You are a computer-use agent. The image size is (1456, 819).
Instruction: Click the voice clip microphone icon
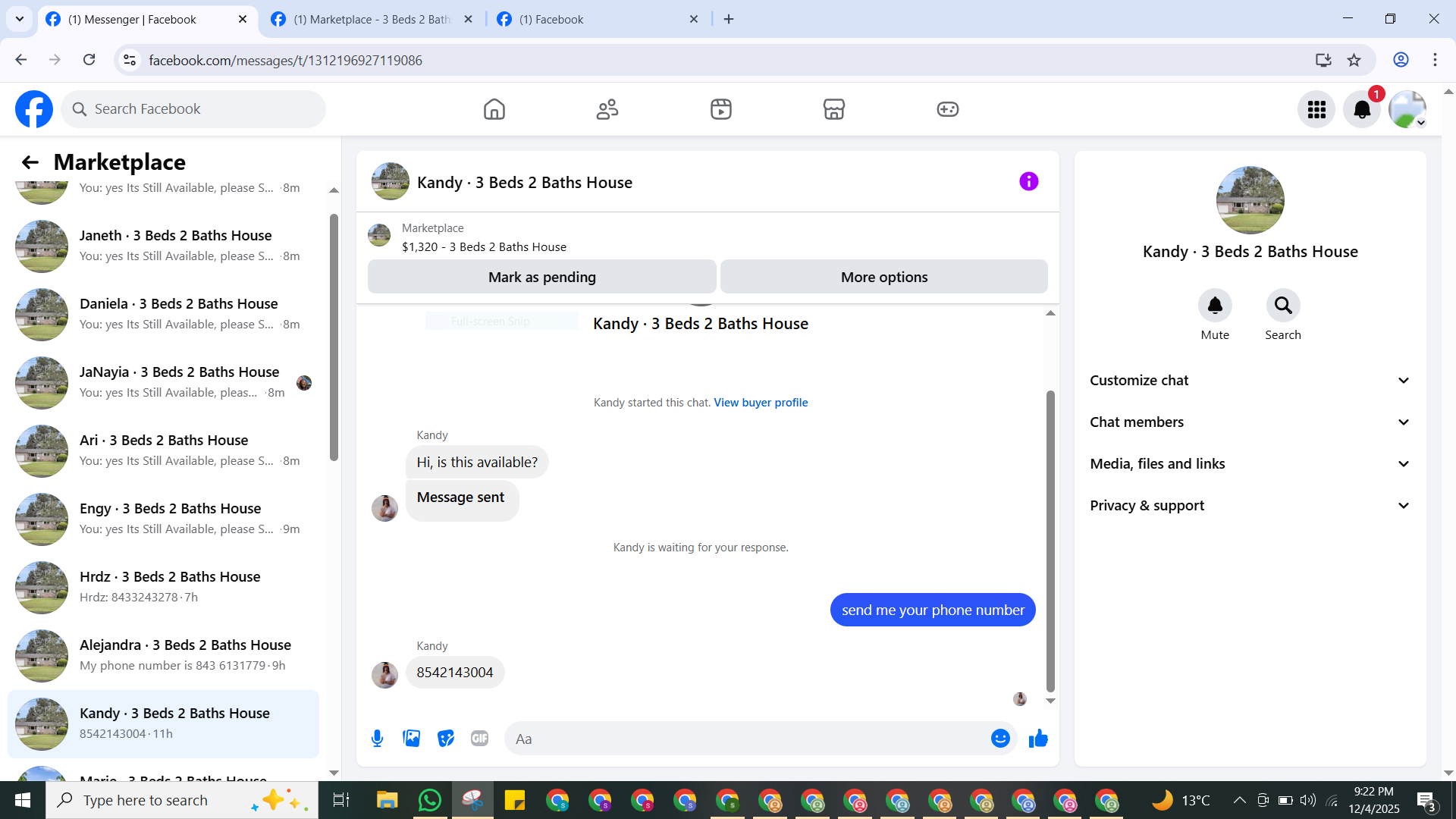click(x=377, y=739)
